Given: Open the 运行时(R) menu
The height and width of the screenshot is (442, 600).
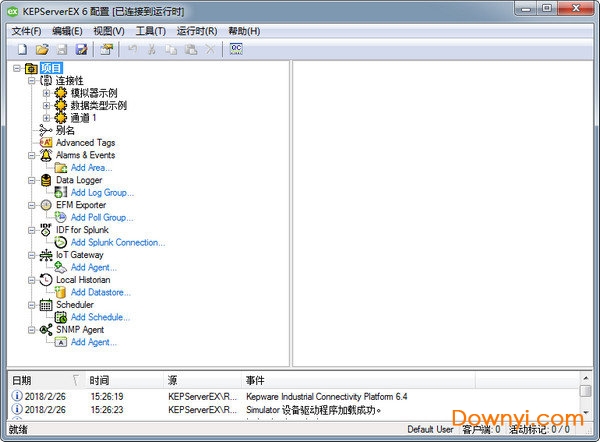Looking at the screenshot, I should coord(197,31).
